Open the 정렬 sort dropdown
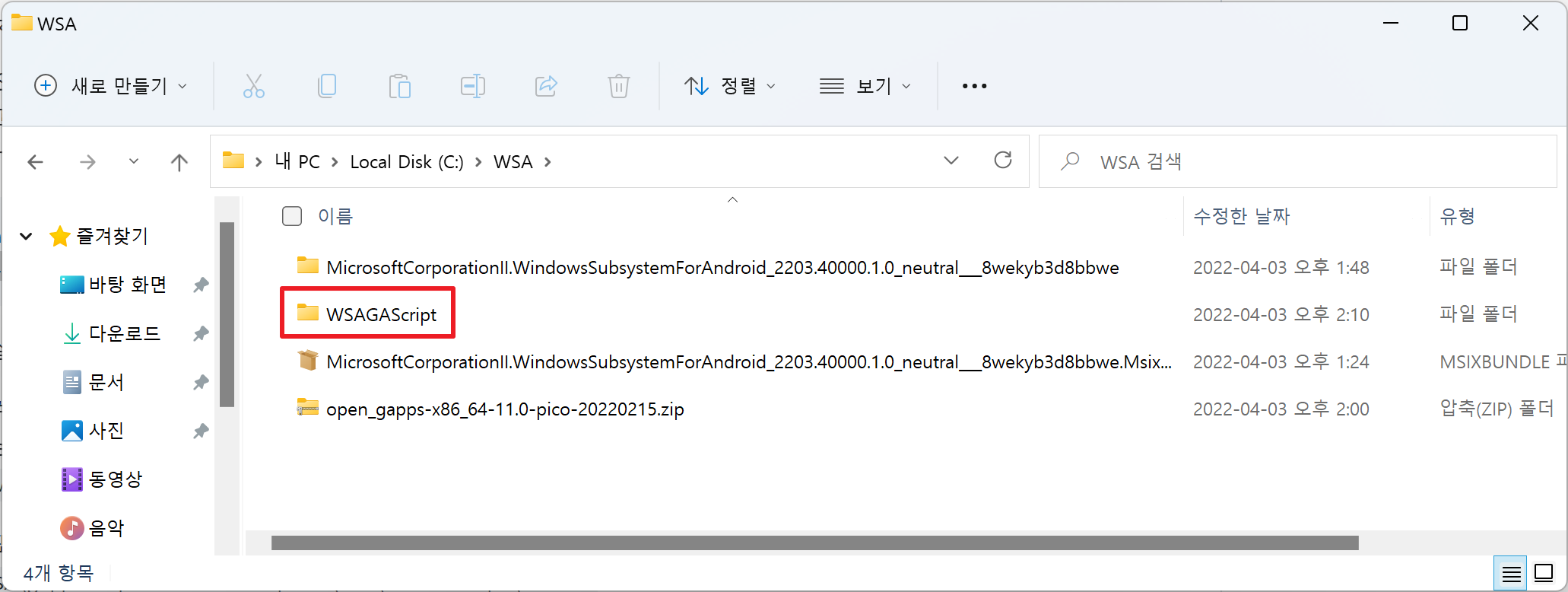 coord(730,86)
